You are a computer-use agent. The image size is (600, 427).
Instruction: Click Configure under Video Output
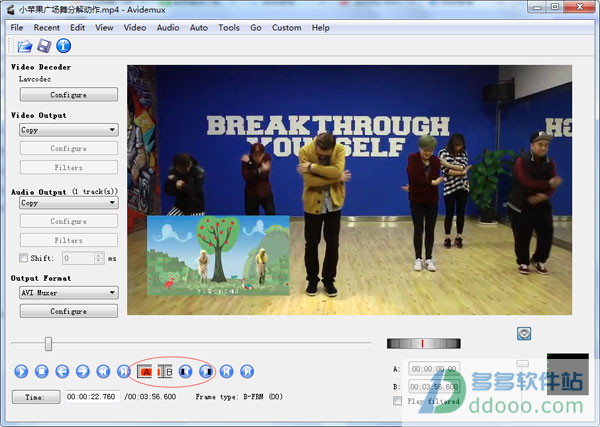[x=69, y=148]
